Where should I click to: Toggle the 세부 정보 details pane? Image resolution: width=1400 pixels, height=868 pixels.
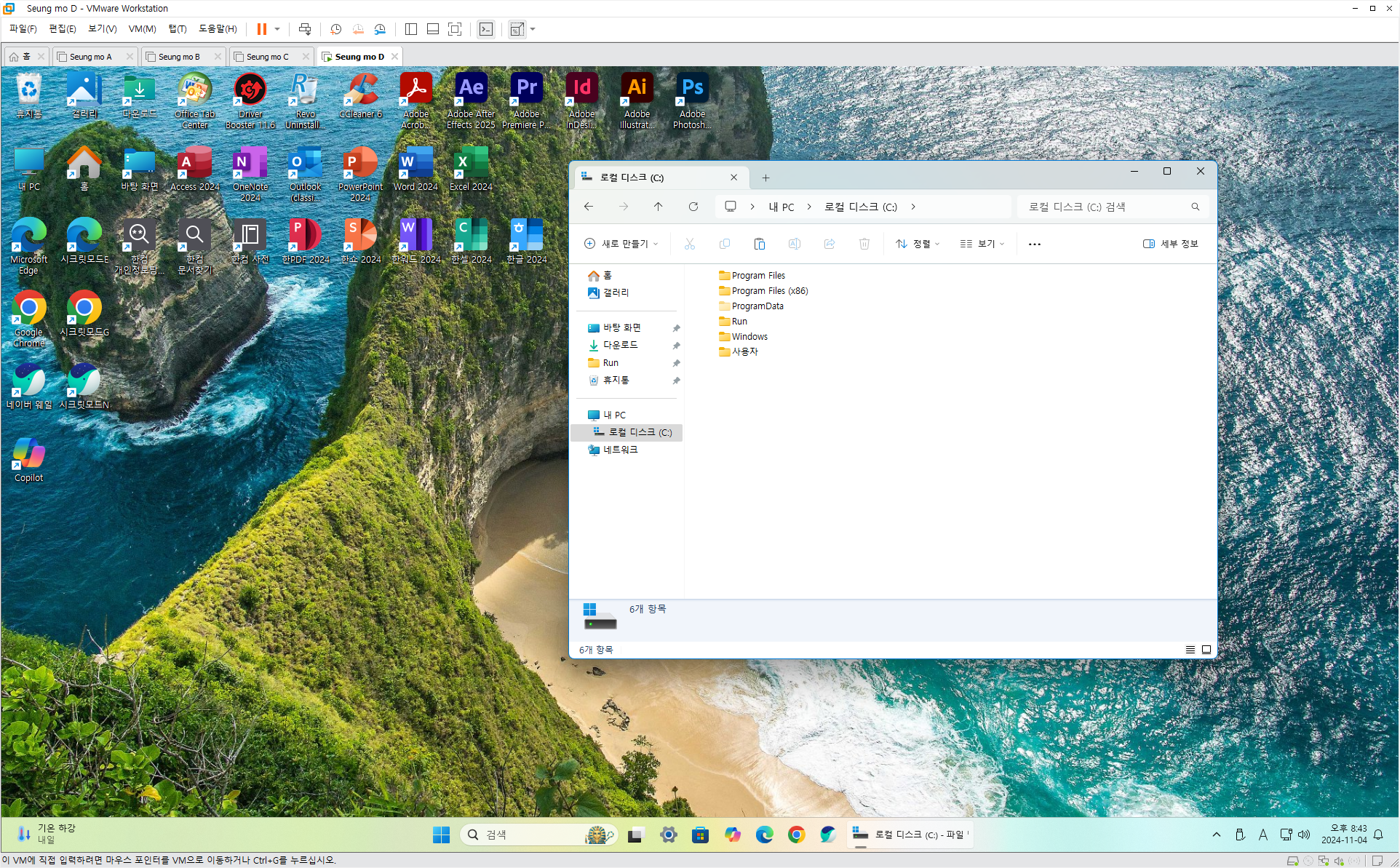(x=1170, y=244)
